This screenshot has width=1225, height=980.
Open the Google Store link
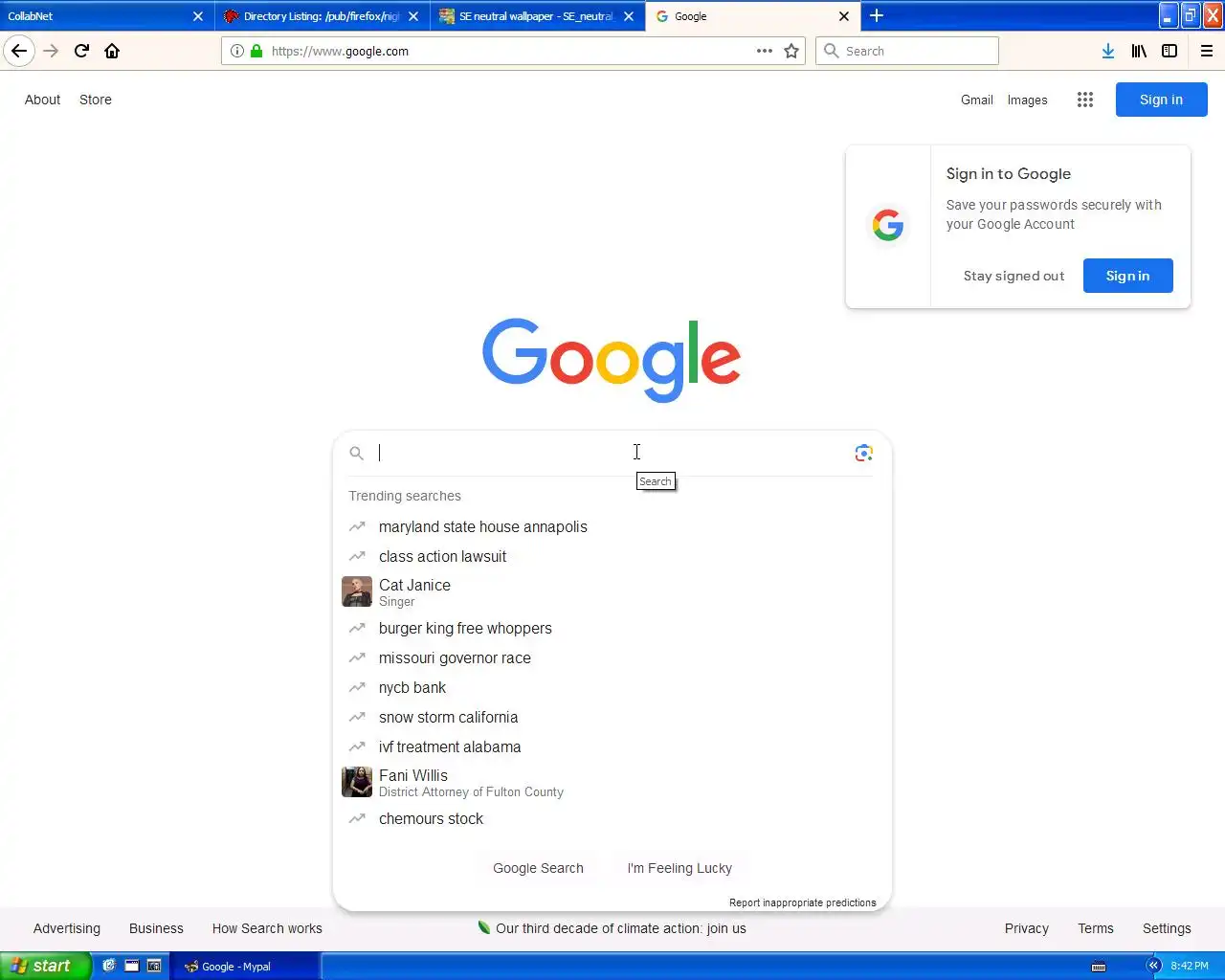click(x=96, y=100)
